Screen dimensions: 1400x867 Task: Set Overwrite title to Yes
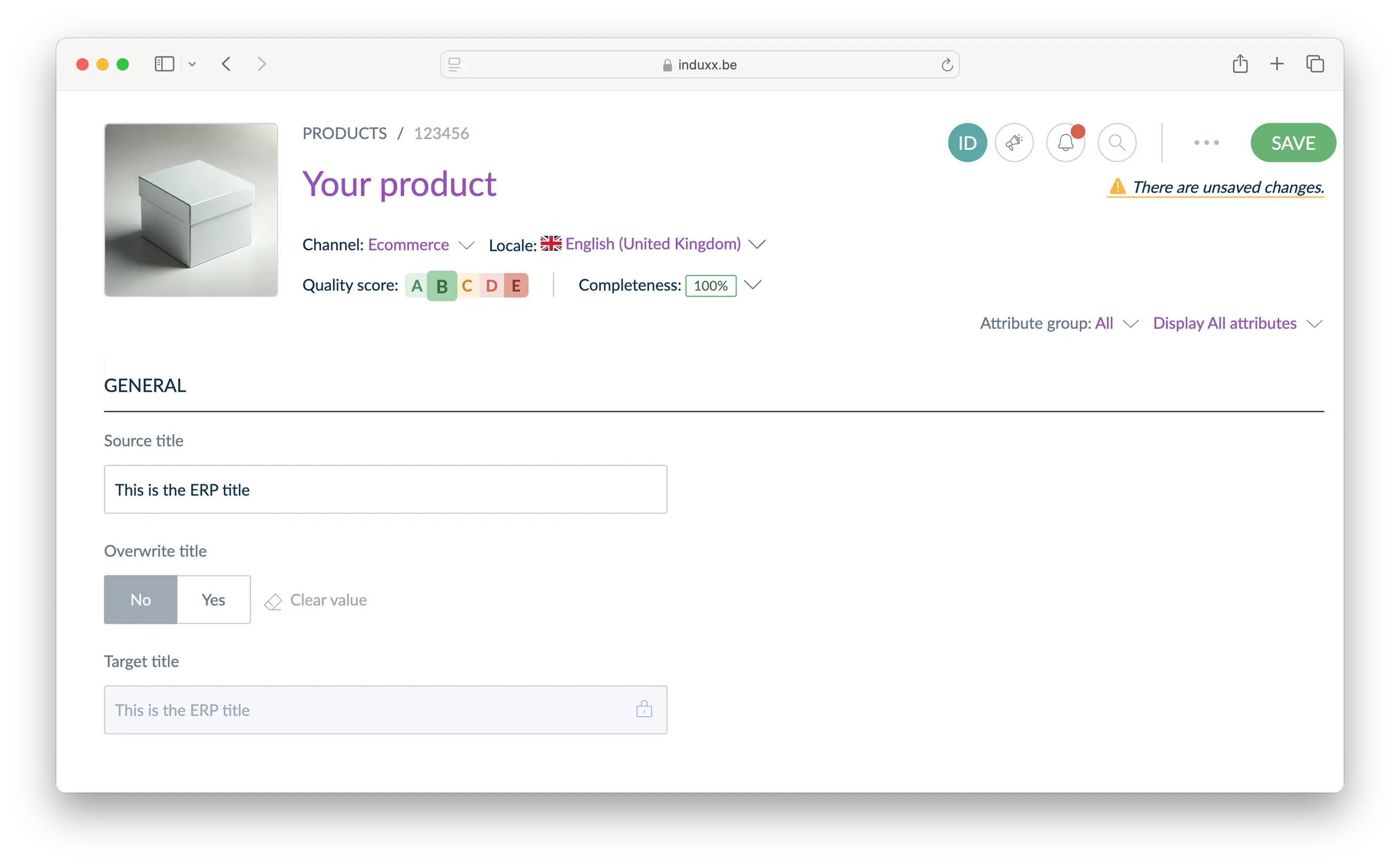213,600
